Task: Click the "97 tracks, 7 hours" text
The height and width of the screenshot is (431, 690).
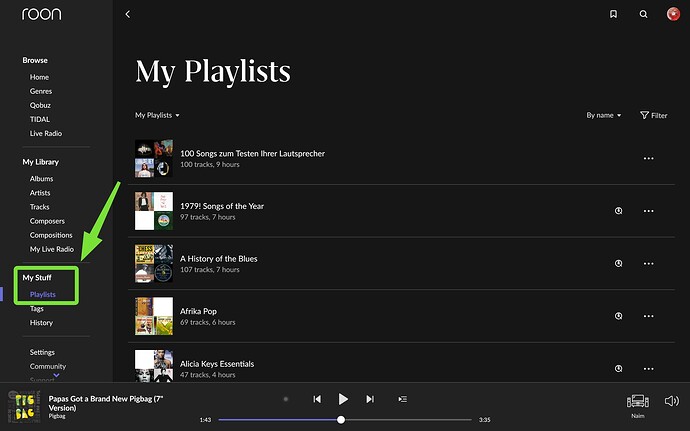Action: tap(208, 217)
